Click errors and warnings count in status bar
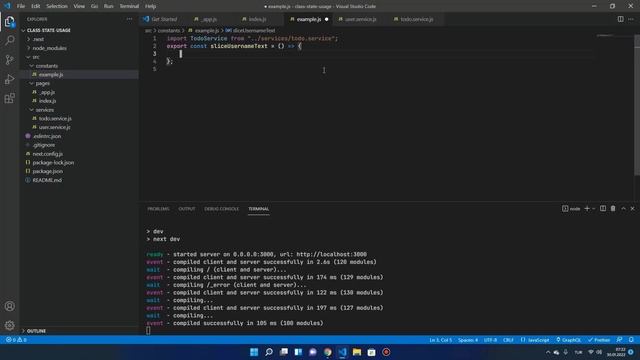 (16, 340)
